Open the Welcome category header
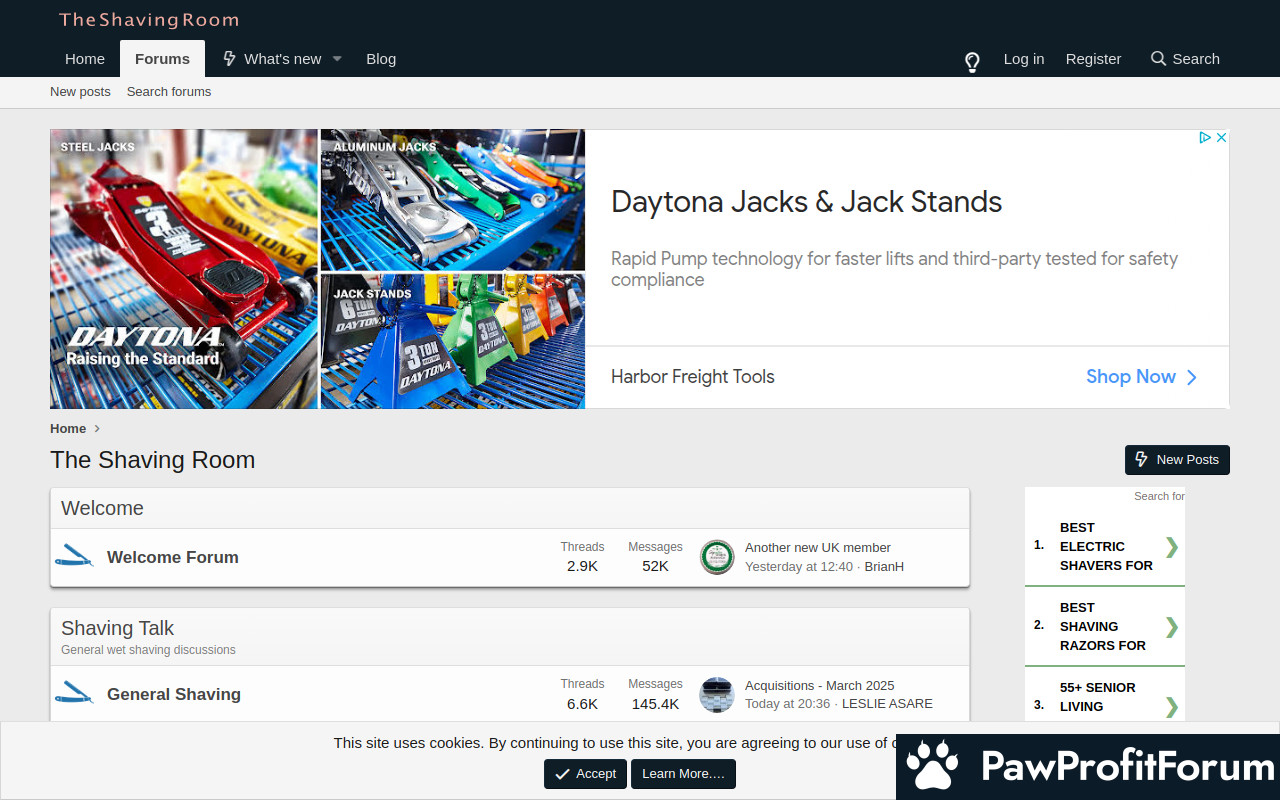 point(102,508)
